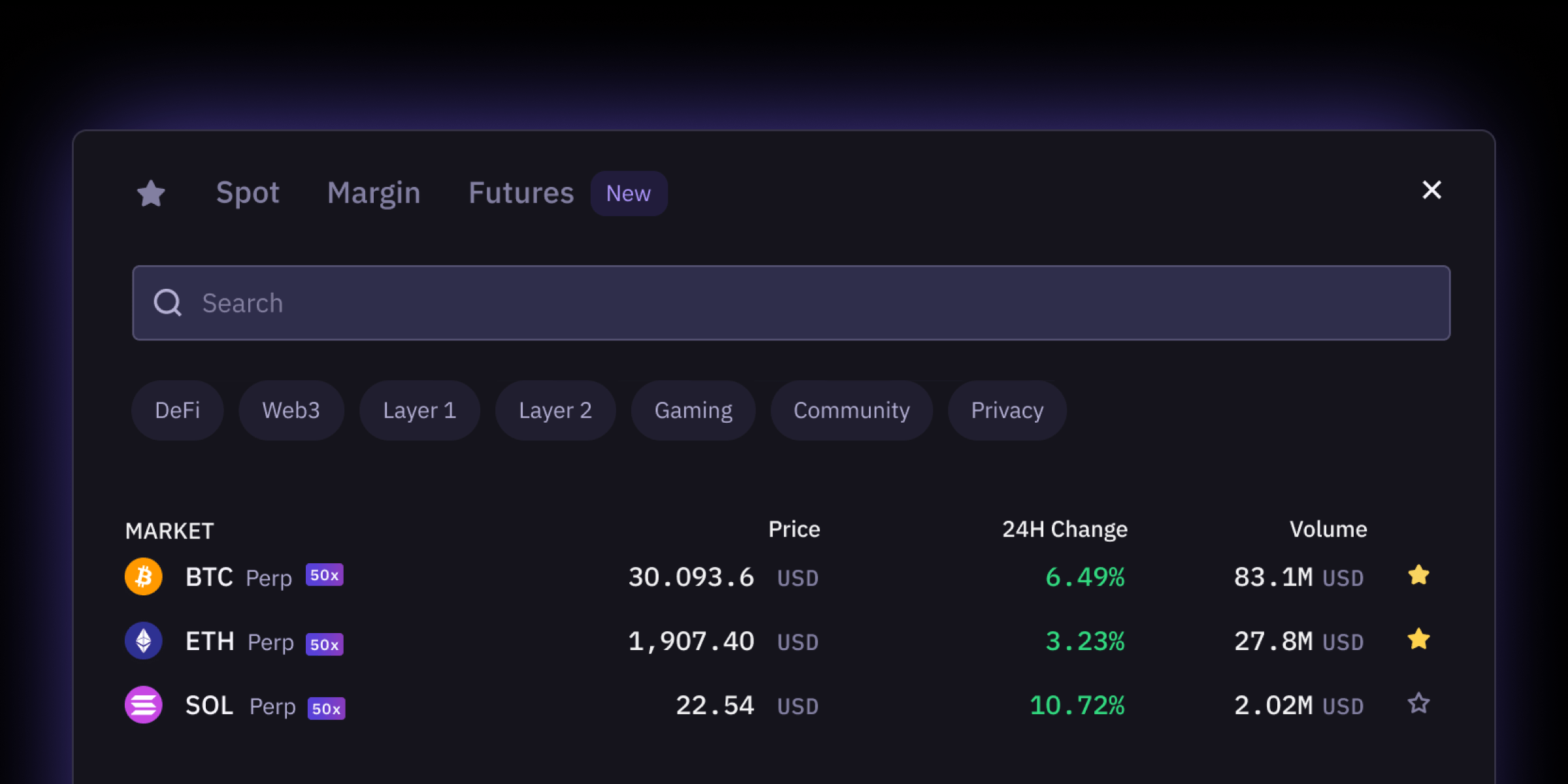
Task: Click the search magnifier icon
Action: (167, 303)
